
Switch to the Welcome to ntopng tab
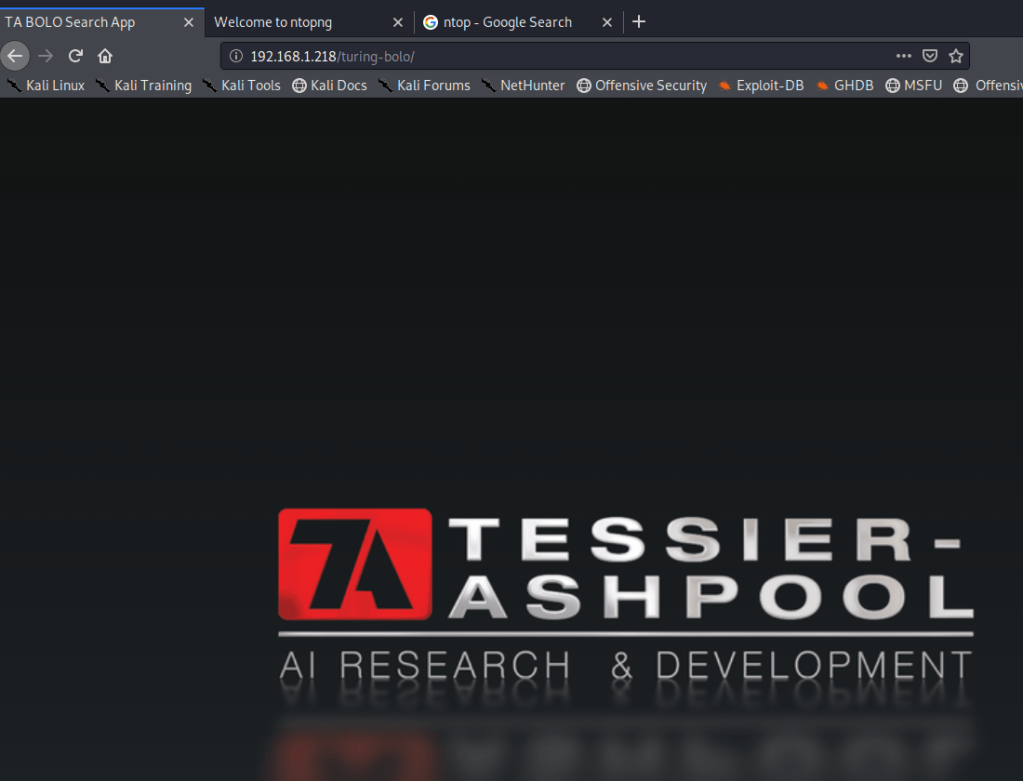click(x=290, y=22)
